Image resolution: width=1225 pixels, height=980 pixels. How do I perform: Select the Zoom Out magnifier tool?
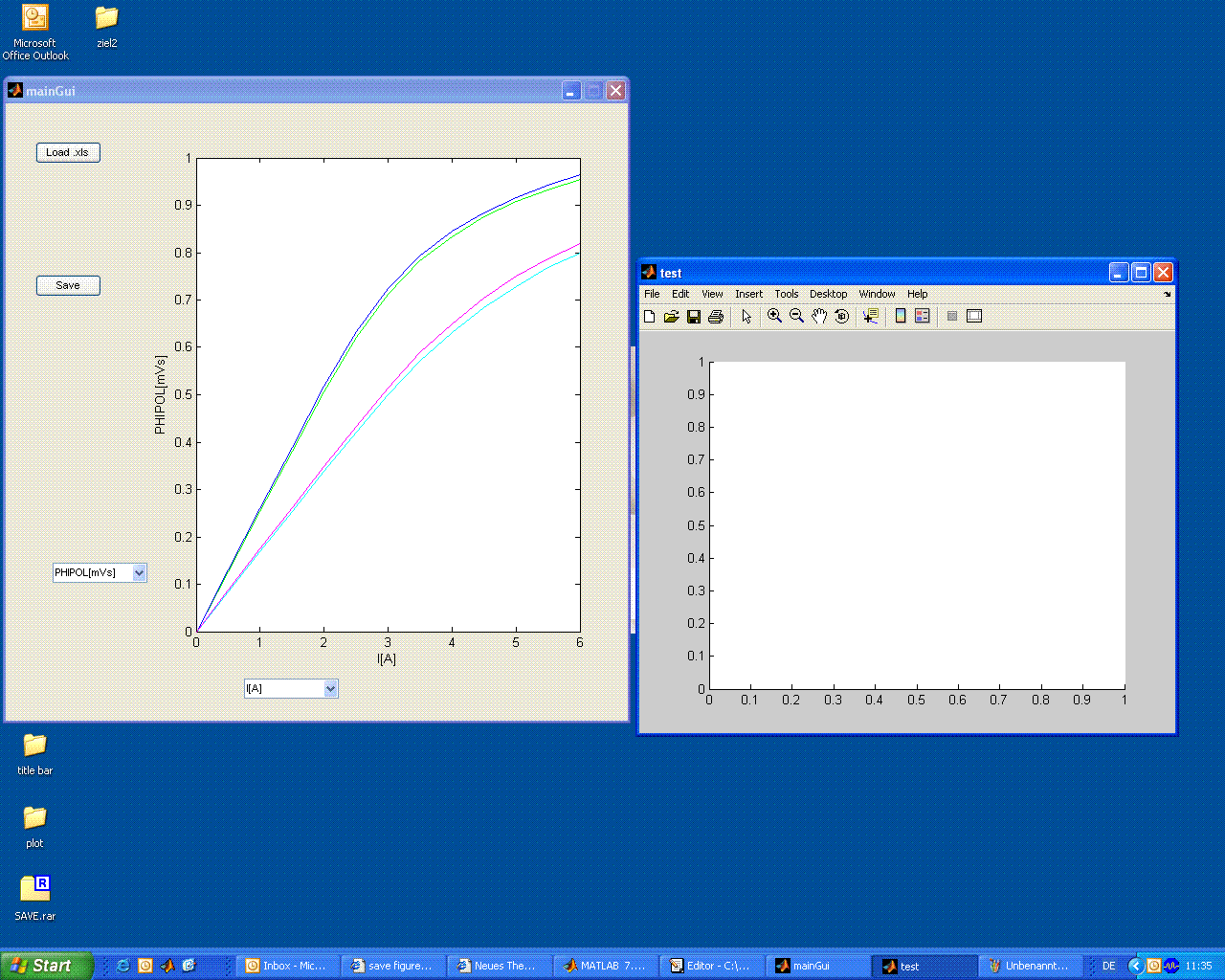(x=796, y=317)
